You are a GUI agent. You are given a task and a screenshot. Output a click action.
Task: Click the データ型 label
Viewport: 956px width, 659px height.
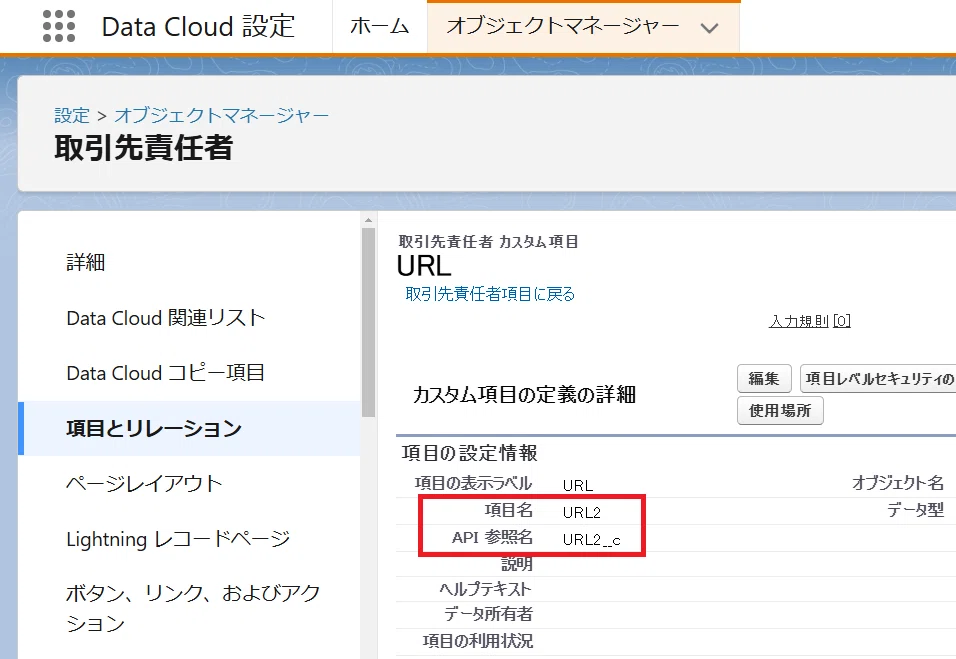tap(915, 510)
